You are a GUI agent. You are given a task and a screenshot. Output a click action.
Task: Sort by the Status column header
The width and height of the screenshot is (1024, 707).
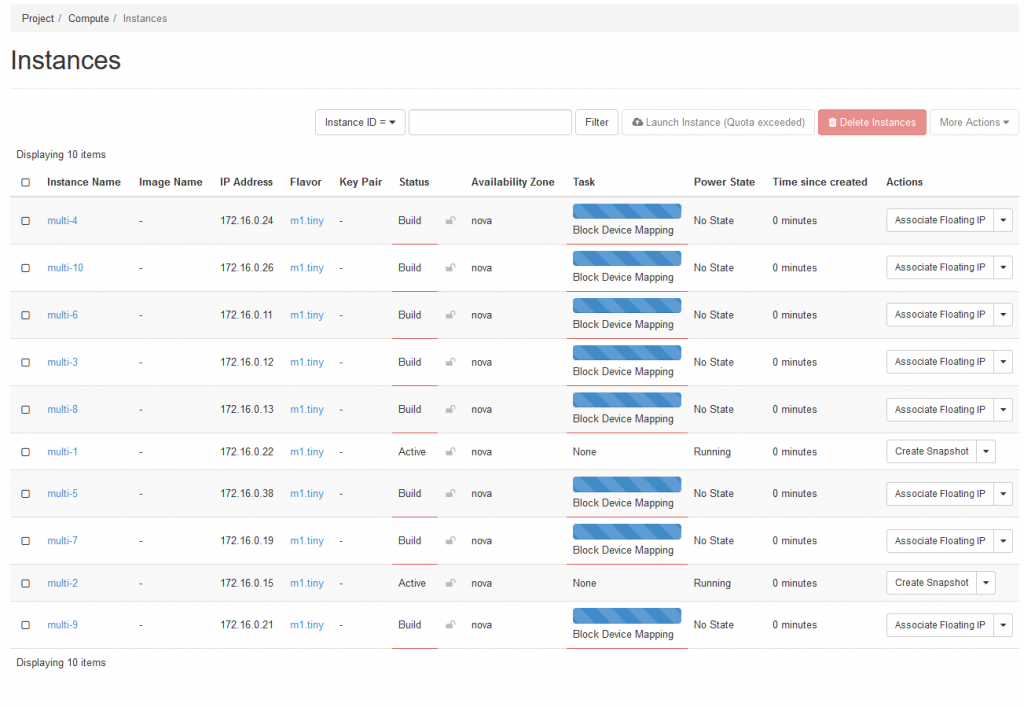click(x=414, y=182)
